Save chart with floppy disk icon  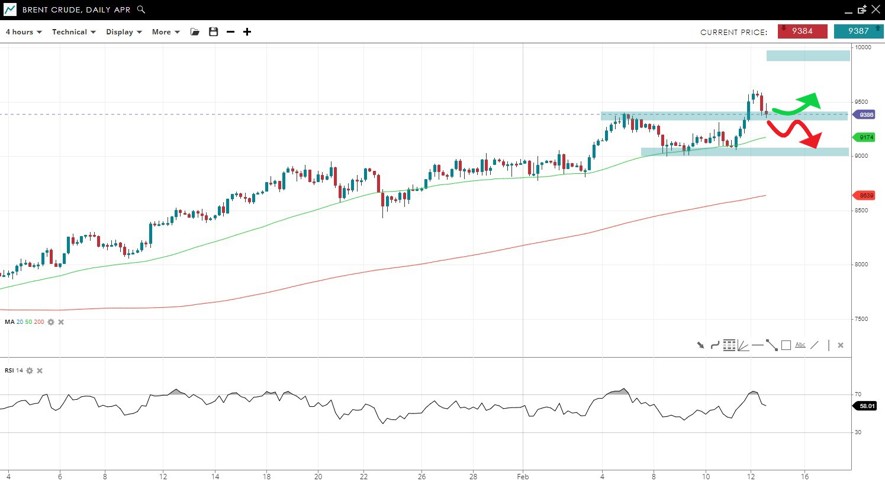coord(213,32)
